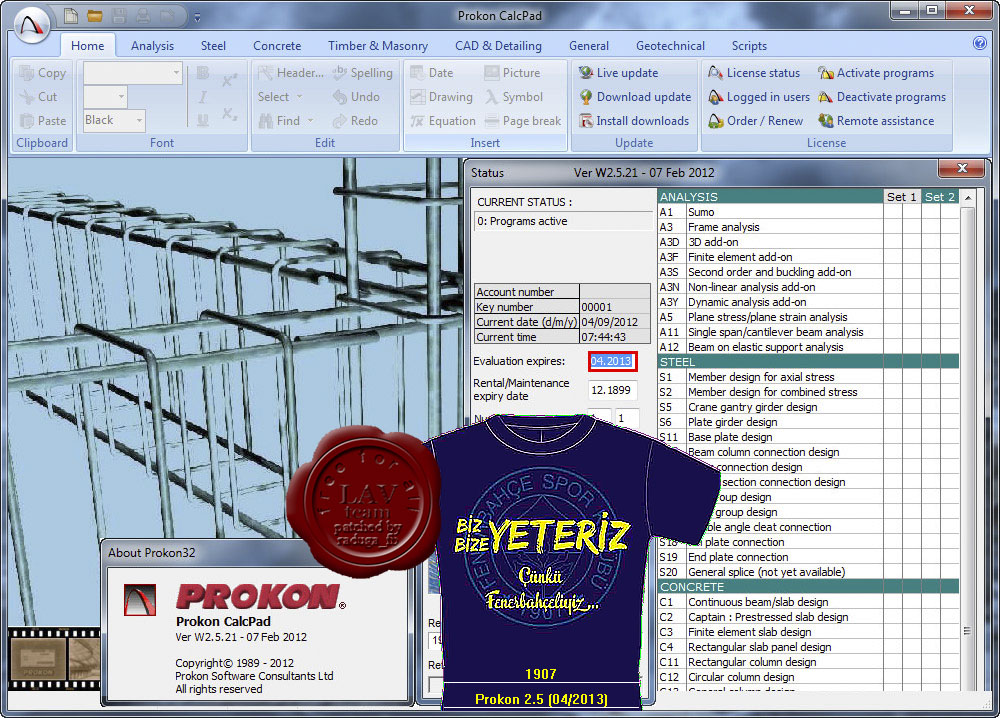Toggle Bold font formatting
Screen dimensions: 1000x718
click(203, 73)
